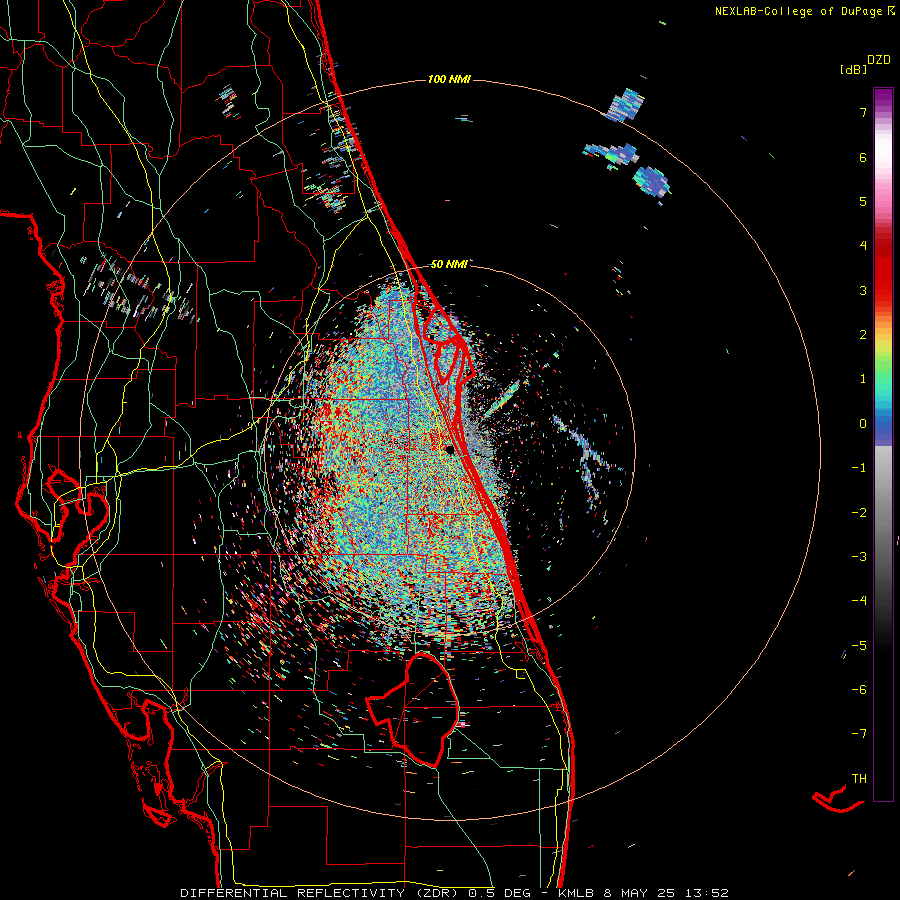
Task: Click the [dB] units label
Action: (853, 70)
